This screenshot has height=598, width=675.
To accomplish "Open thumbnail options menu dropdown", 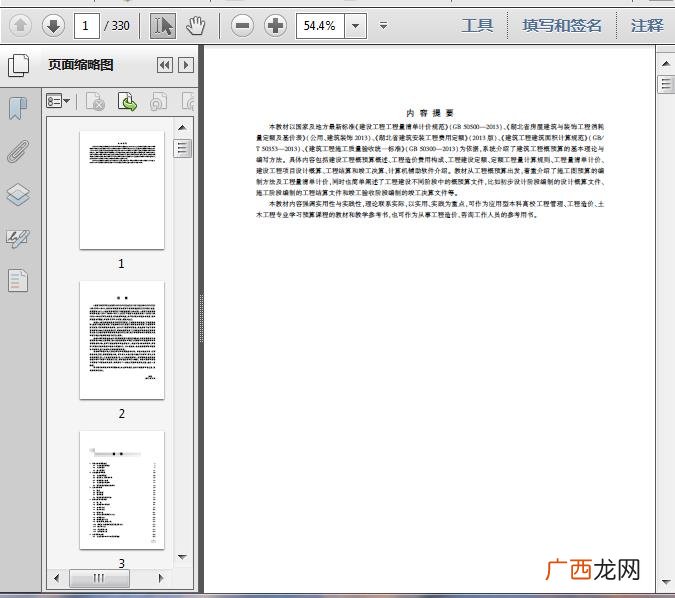I will pyautogui.click(x=58, y=102).
